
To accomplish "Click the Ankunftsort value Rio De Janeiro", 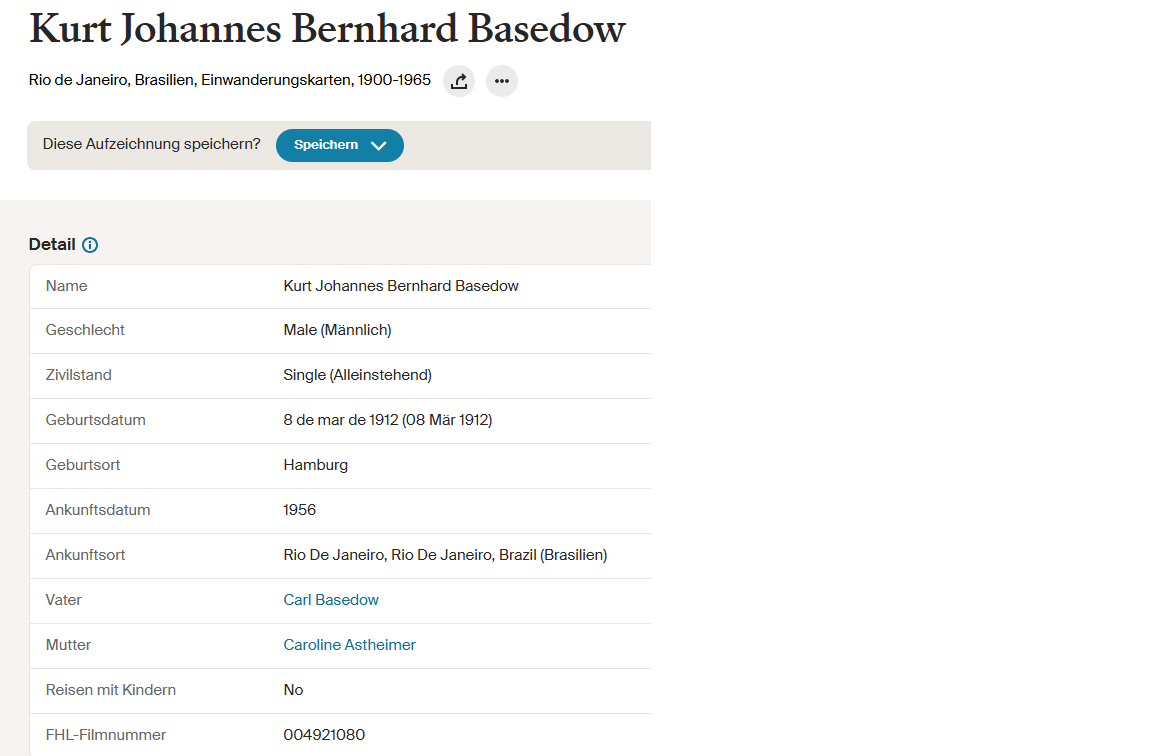I will pos(445,555).
